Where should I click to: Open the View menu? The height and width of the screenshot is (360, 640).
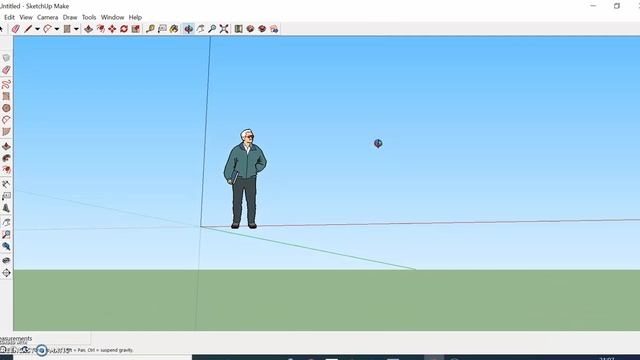(x=26, y=17)
